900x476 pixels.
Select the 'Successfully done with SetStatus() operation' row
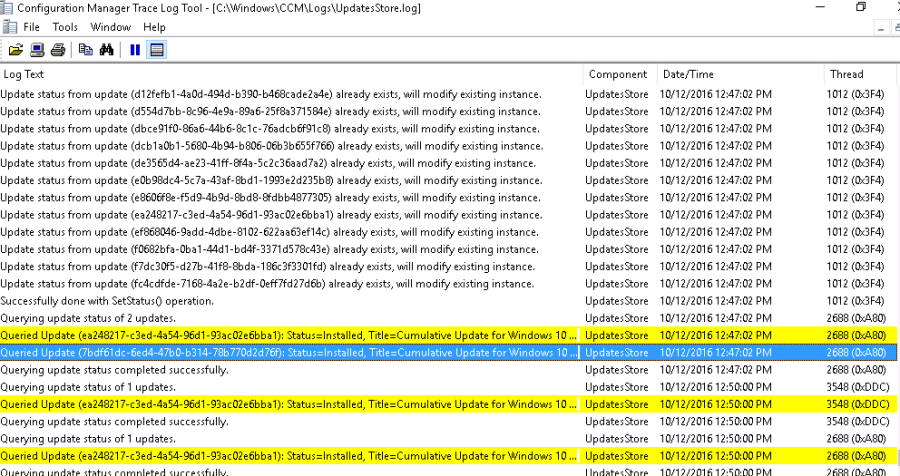pyautogui.click(x=290, y=301)
